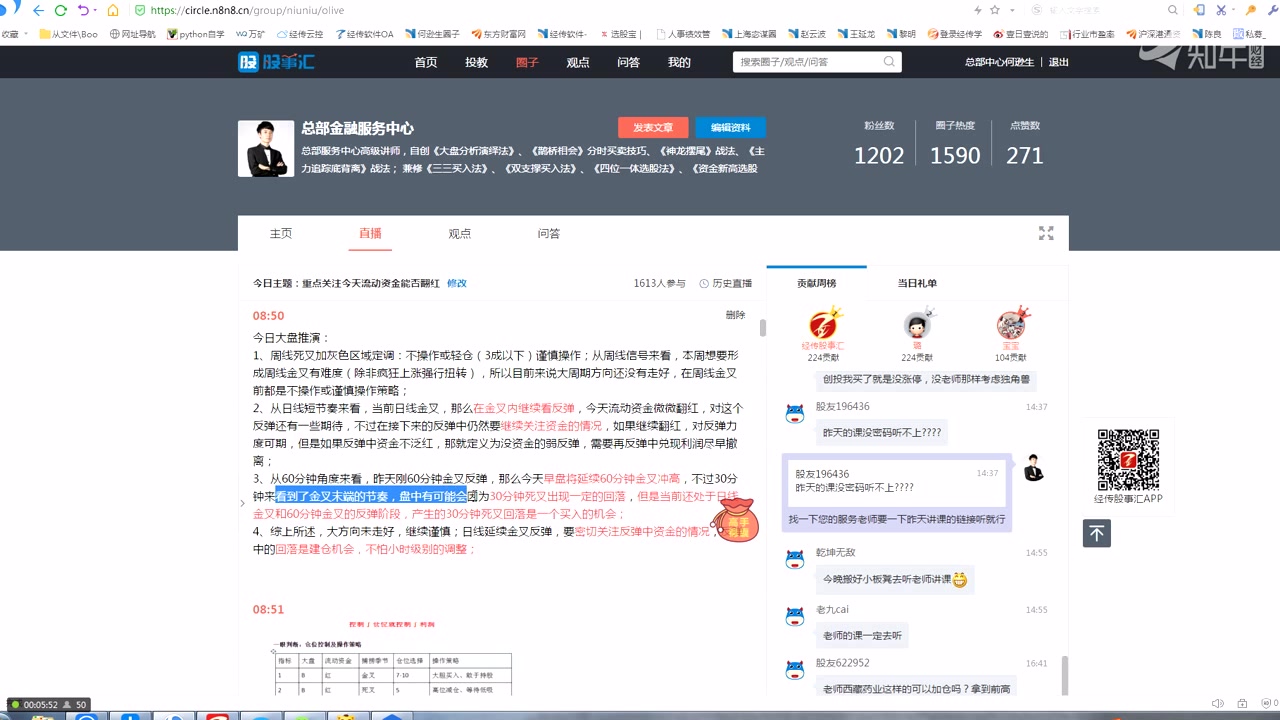Click the avatar of 股友622952
Viewport: 1280px width, 720px height.
(x=795, y=669)
